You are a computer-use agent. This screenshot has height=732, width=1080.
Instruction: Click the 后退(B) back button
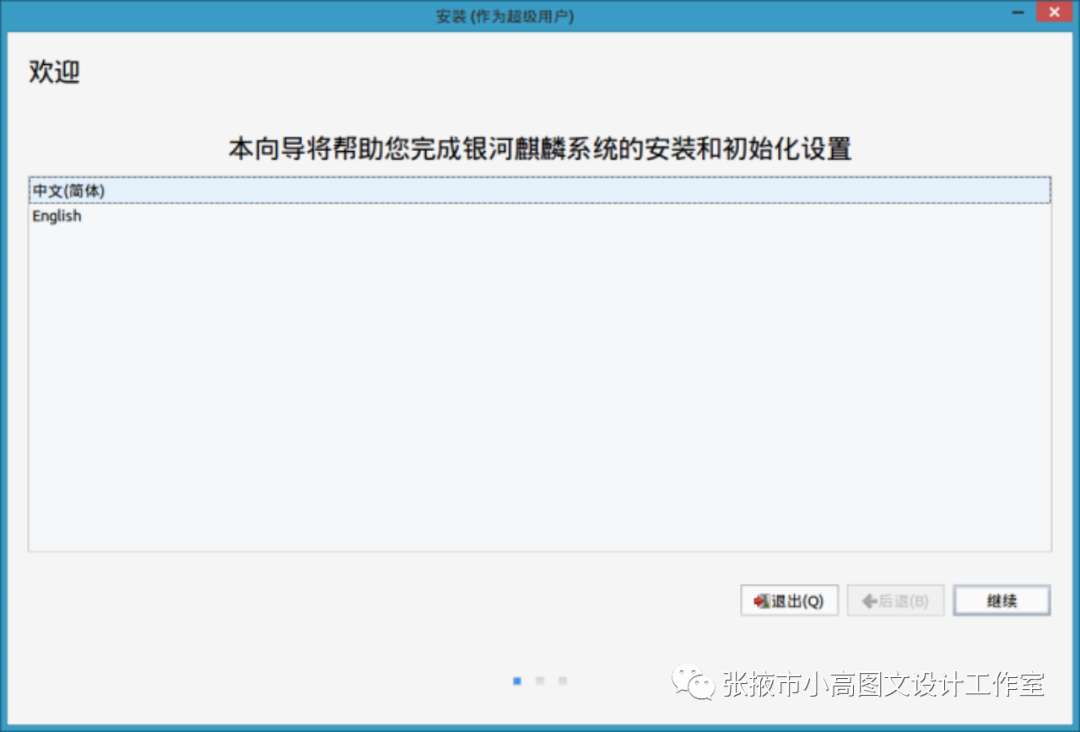(x=895, y=600)
